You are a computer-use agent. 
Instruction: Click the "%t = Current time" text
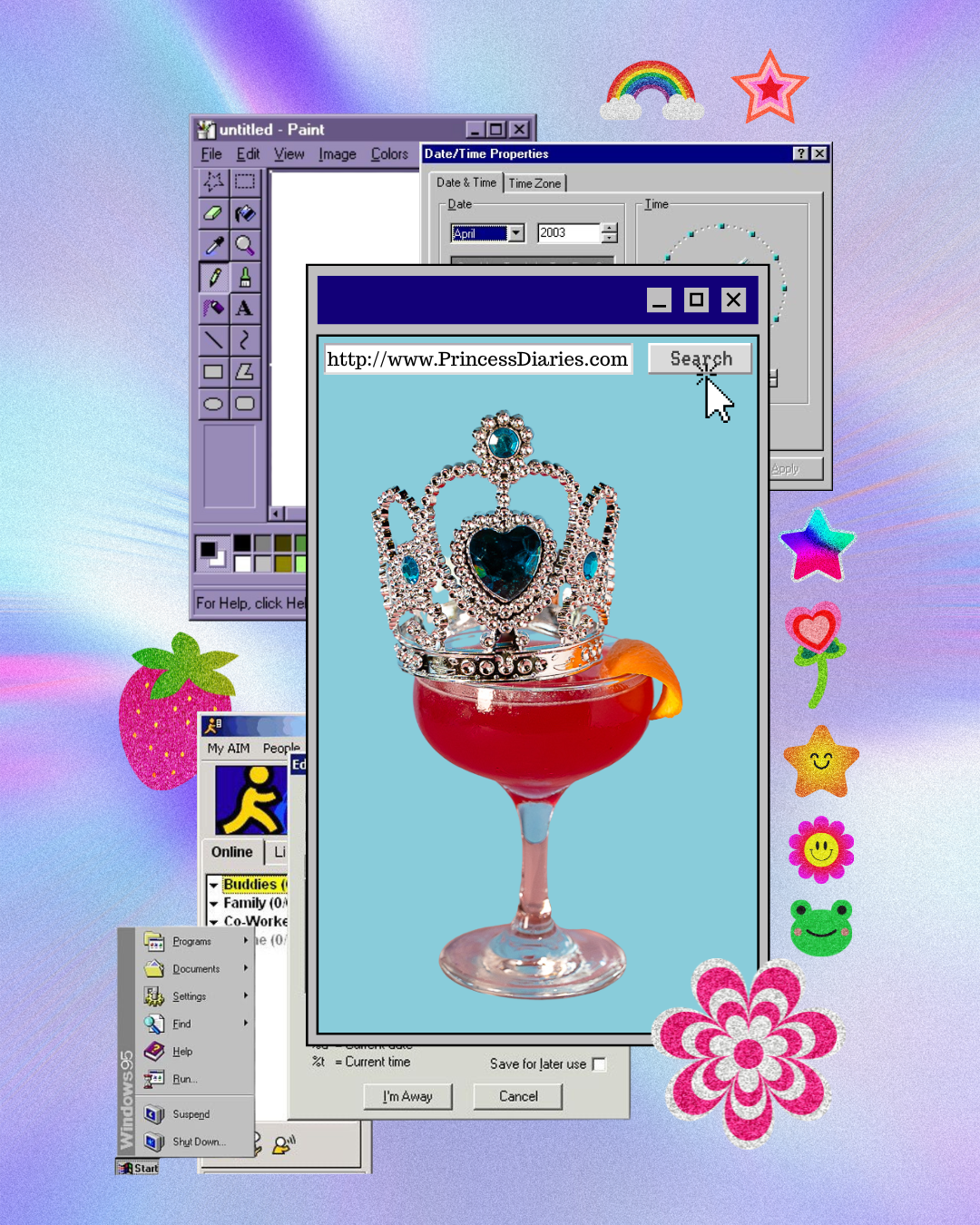click(x=361, y=1062)
